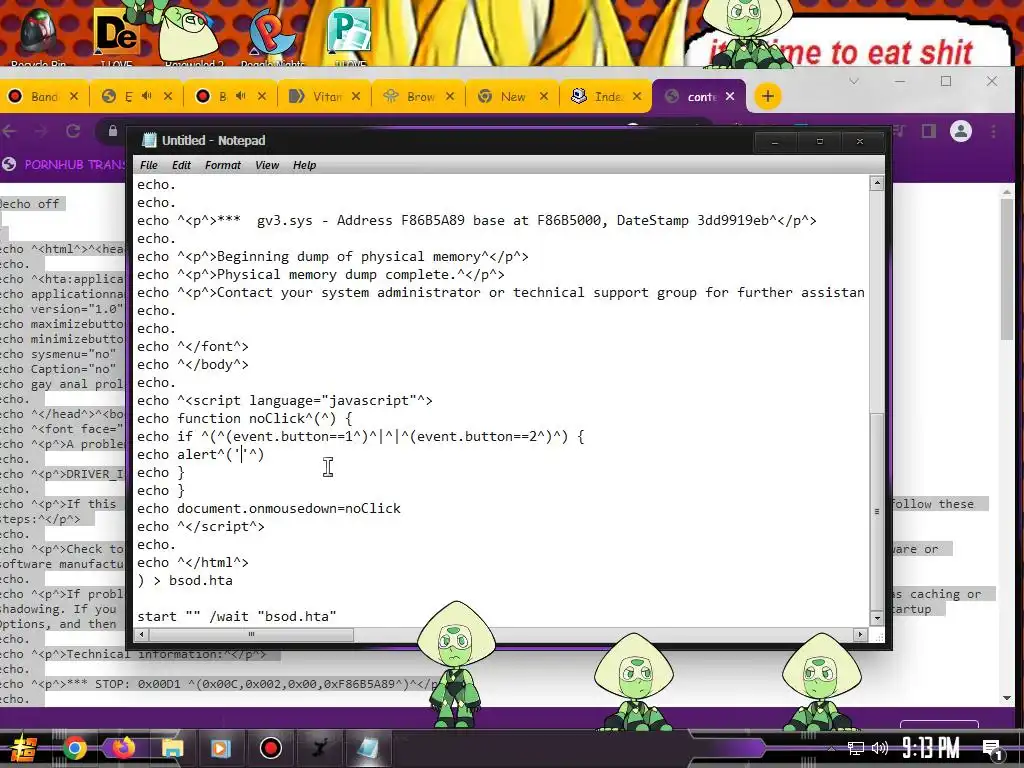Open the Help menu in Notepad
This screenshot has height=768, width=1024.
pyautogui.click(x=304, y=165)
